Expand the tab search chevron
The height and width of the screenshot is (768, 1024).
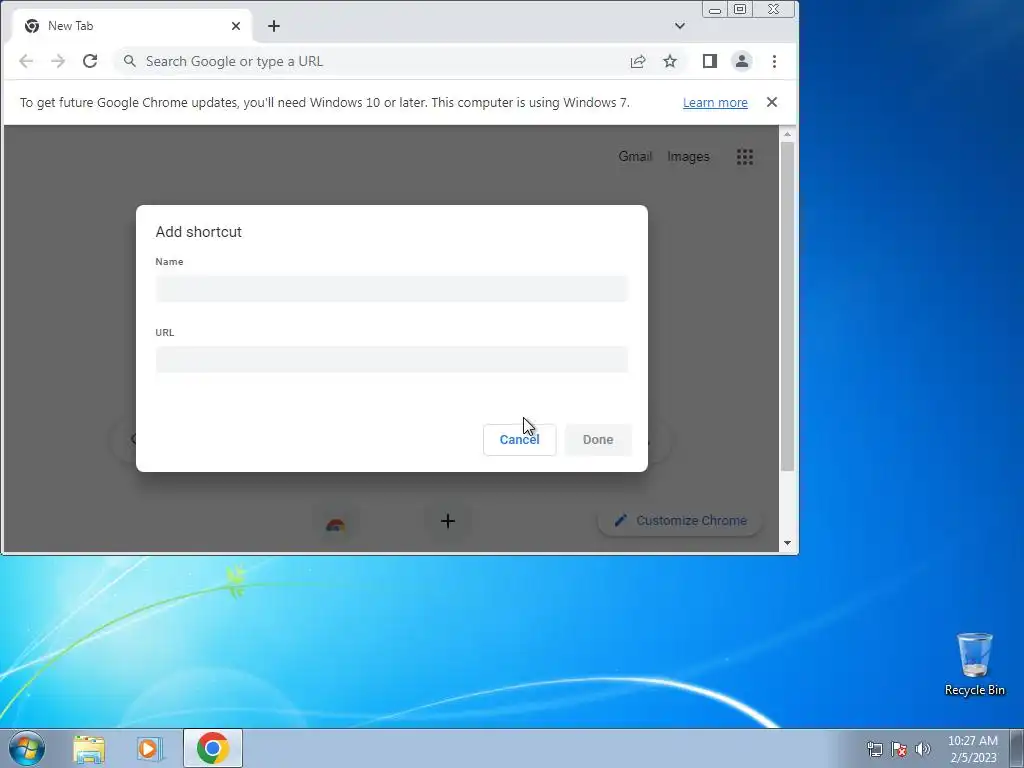680,26
